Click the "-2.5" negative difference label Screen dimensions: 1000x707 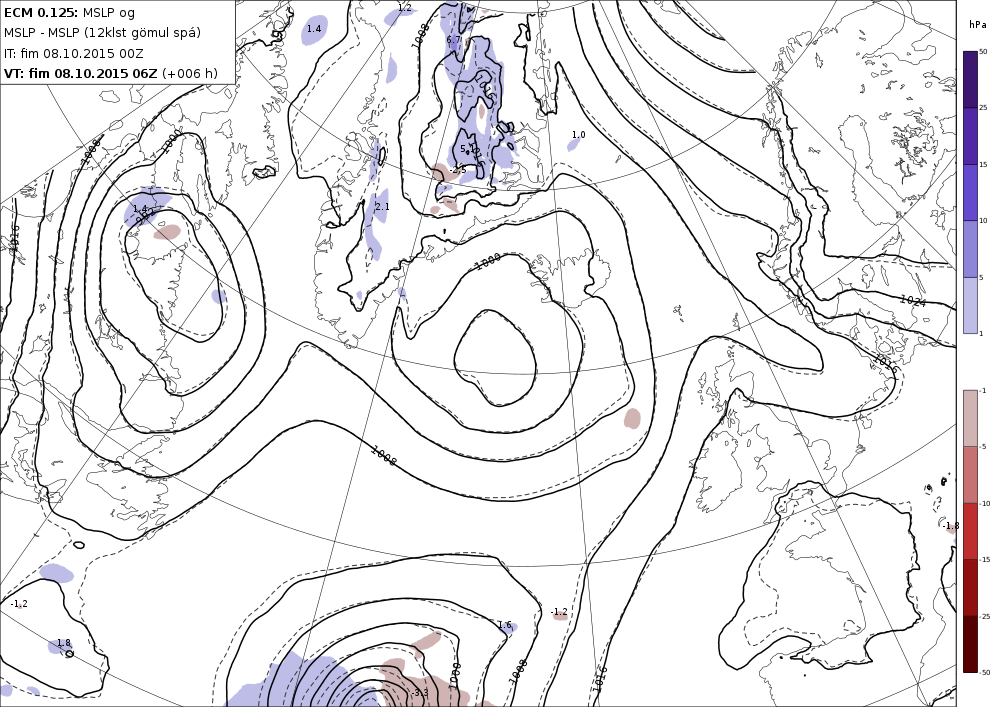click(x=457, y=170)
